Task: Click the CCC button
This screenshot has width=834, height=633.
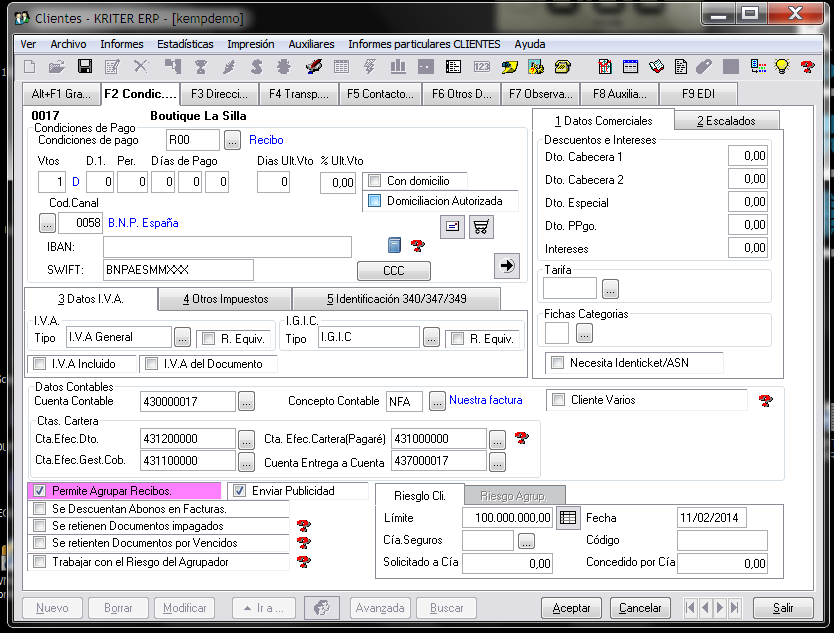Action: pos(394,271)
